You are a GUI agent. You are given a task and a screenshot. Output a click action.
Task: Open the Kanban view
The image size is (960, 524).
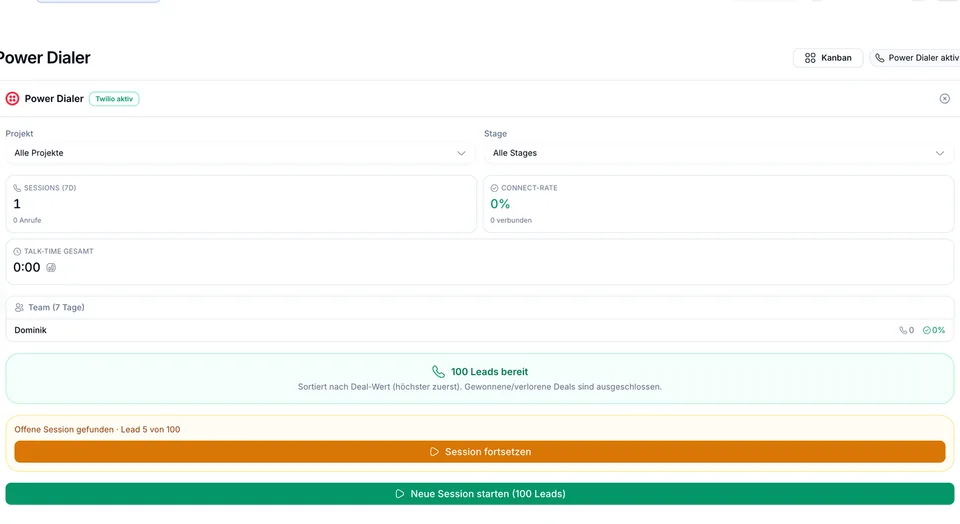(x=828, y=58)
